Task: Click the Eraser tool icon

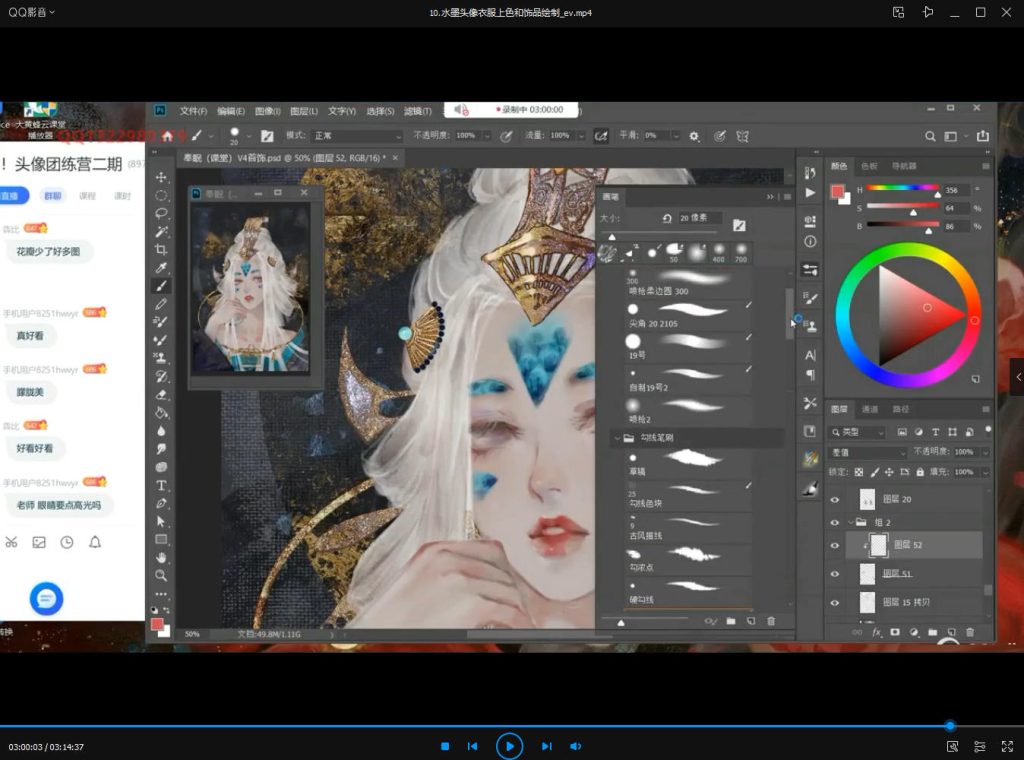Action: pyautogui.click(x=161, y=394)
